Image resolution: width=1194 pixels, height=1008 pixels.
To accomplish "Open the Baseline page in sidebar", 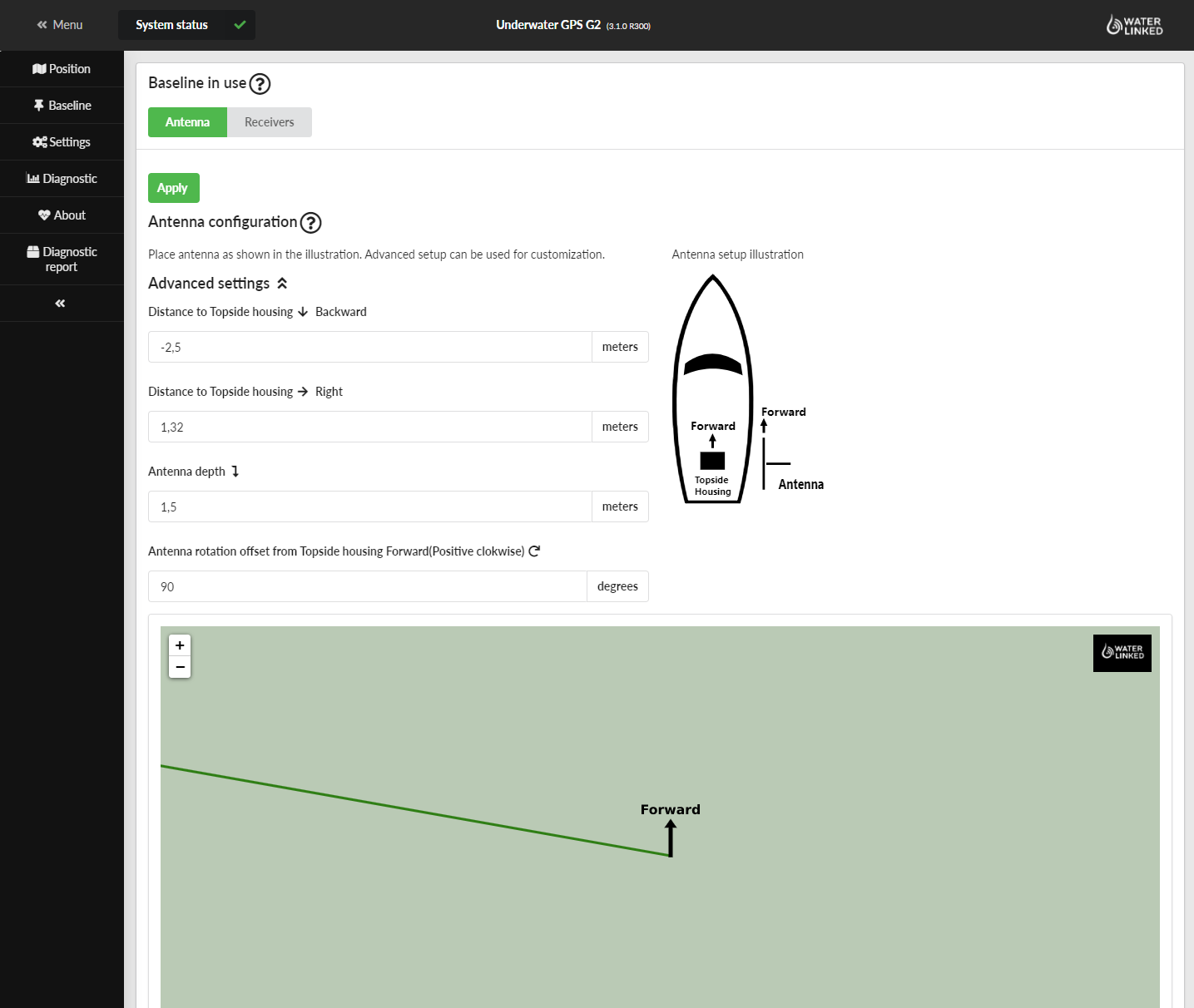I will (x=62, y=106).
